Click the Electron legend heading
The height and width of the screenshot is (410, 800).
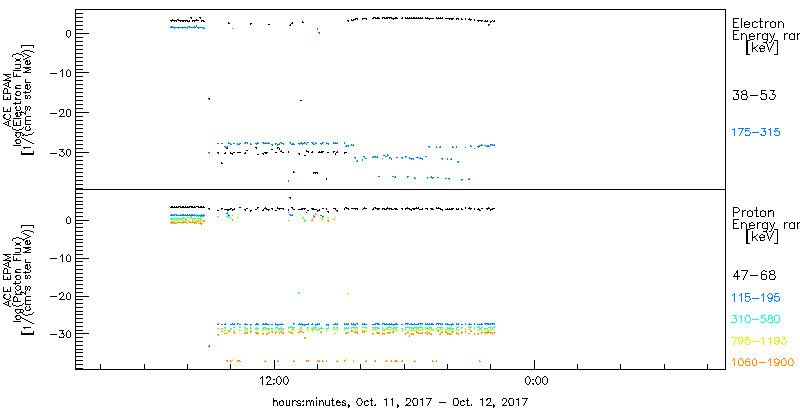tap(758, 23)
